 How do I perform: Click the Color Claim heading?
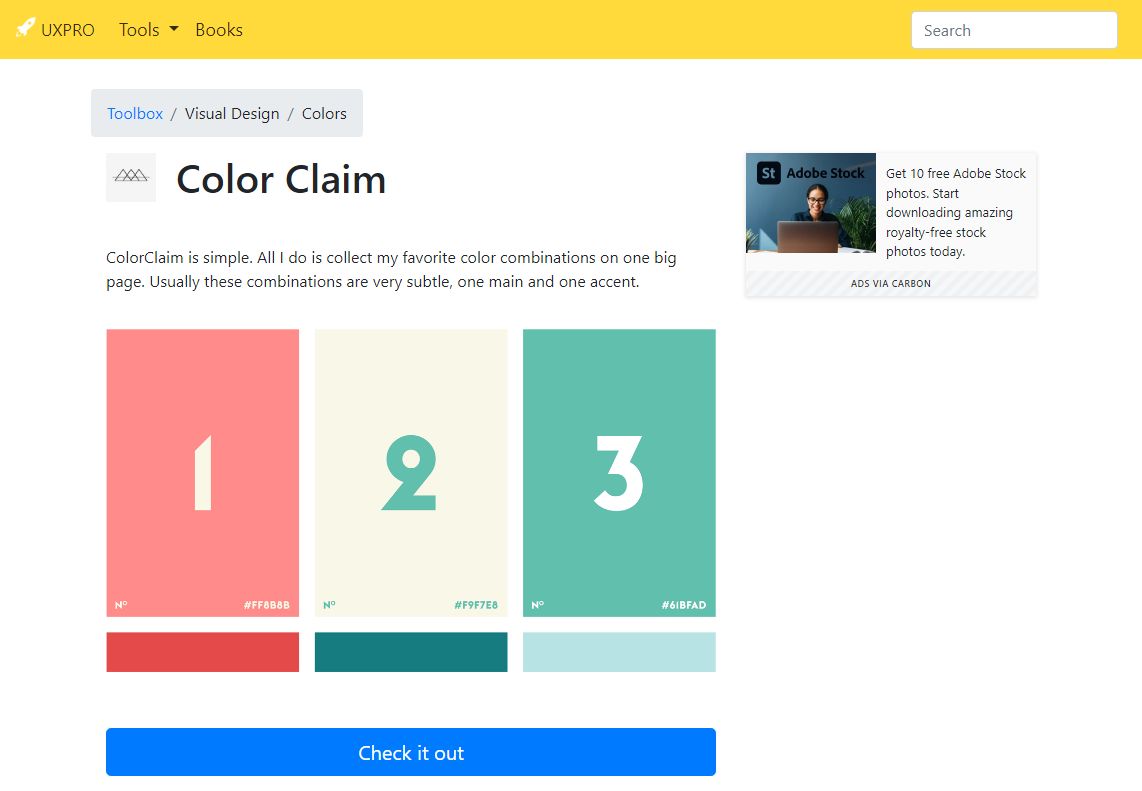(x=281, y=179)
